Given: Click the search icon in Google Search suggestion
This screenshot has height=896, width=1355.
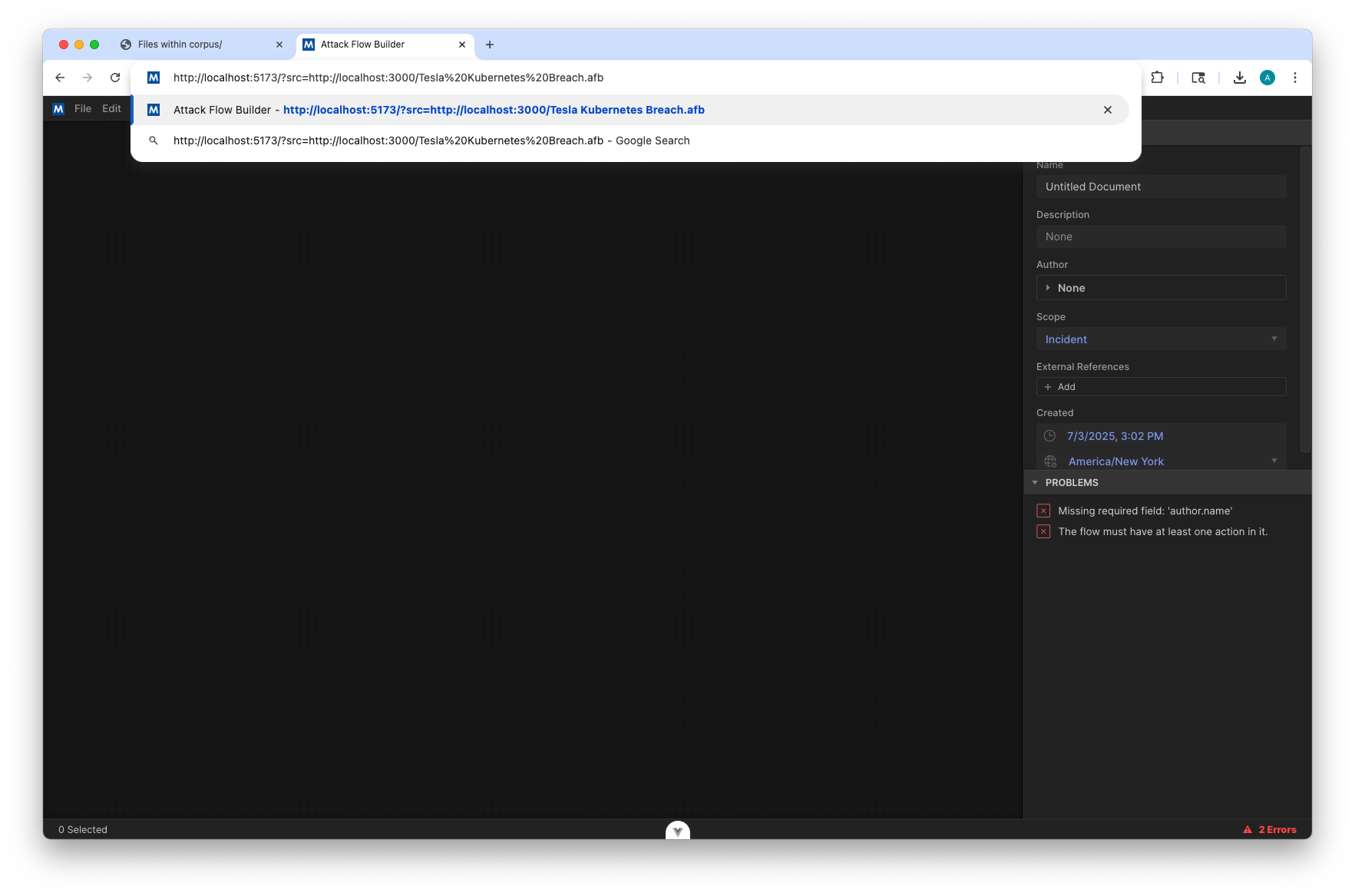Looking at the screenshot, I should click(x=154, y=141).
